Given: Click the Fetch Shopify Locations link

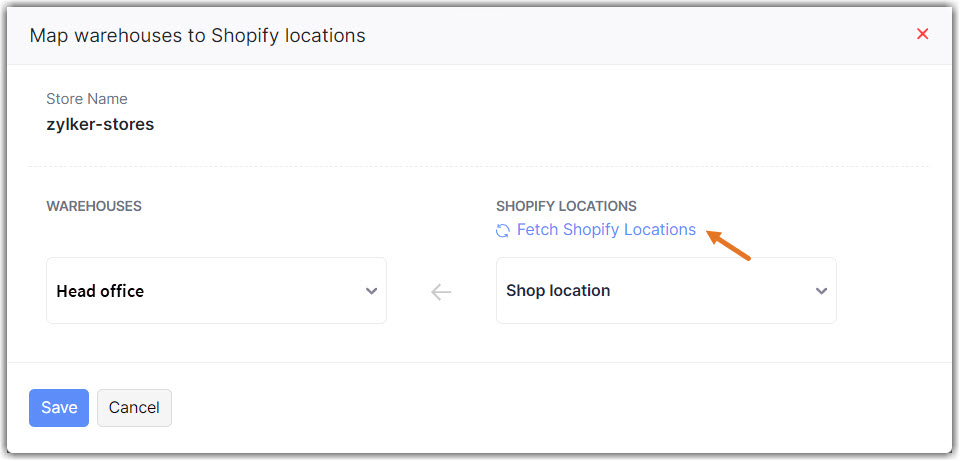Looking at the screenshot, I should point(606,230).
